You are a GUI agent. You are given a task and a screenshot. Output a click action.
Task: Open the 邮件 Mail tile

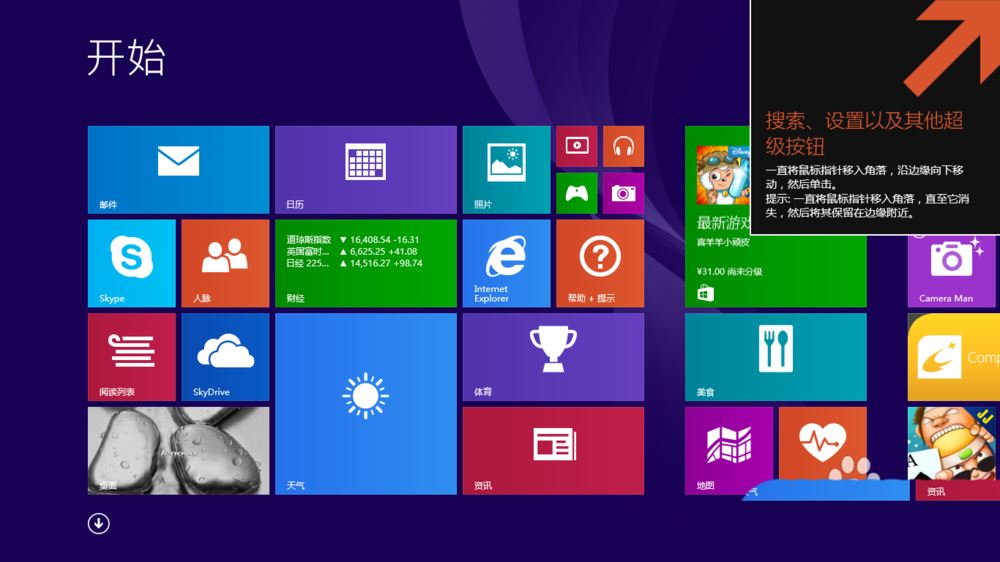179,170
